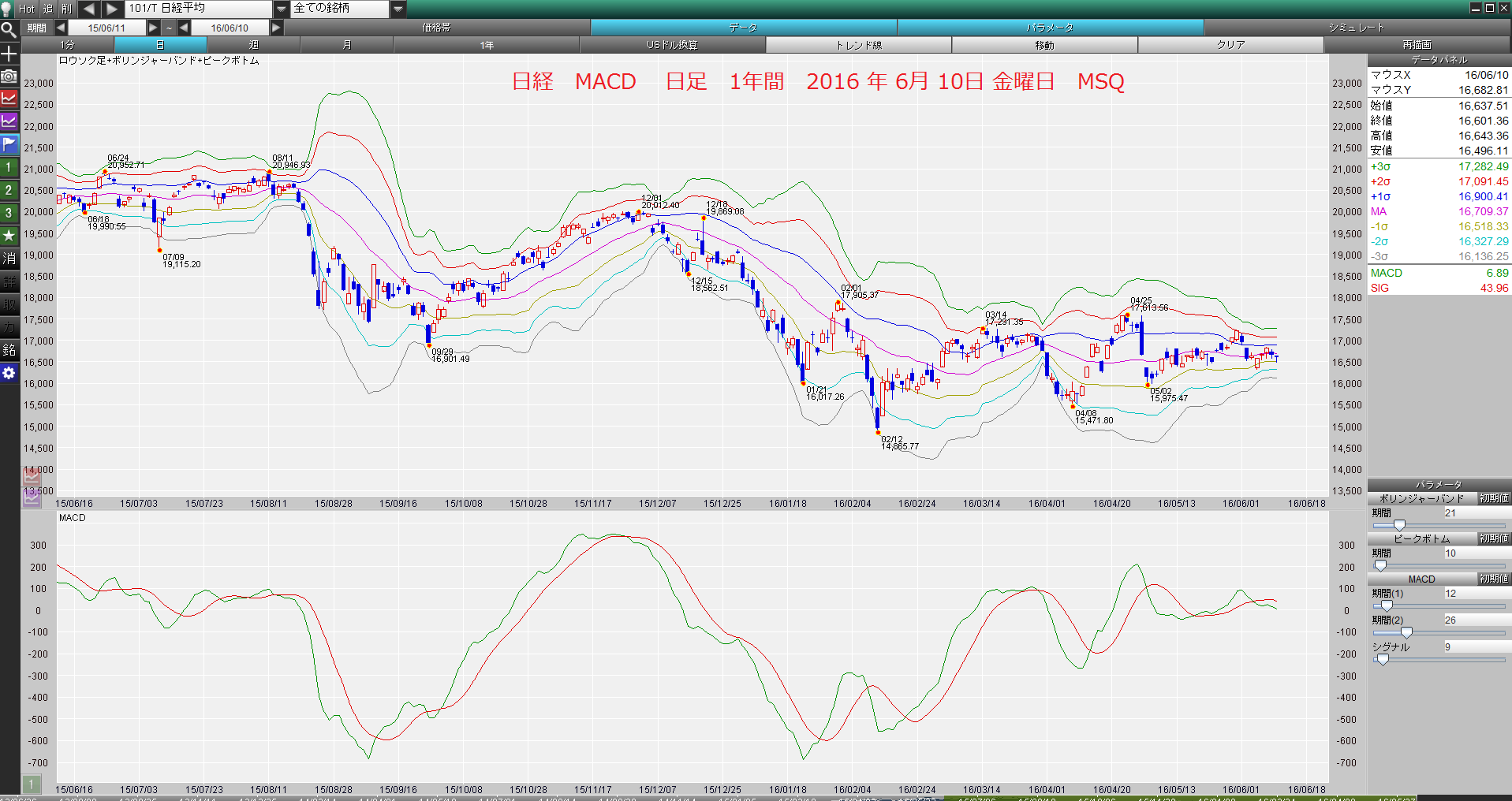Select green preset button 1
The width and height of the screenshot is (1512, 801).
coord(9,167)
